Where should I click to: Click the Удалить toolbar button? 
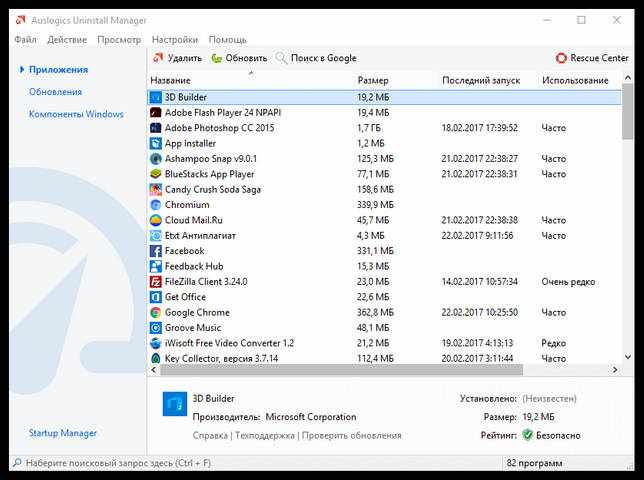click(x=177, y=58)
